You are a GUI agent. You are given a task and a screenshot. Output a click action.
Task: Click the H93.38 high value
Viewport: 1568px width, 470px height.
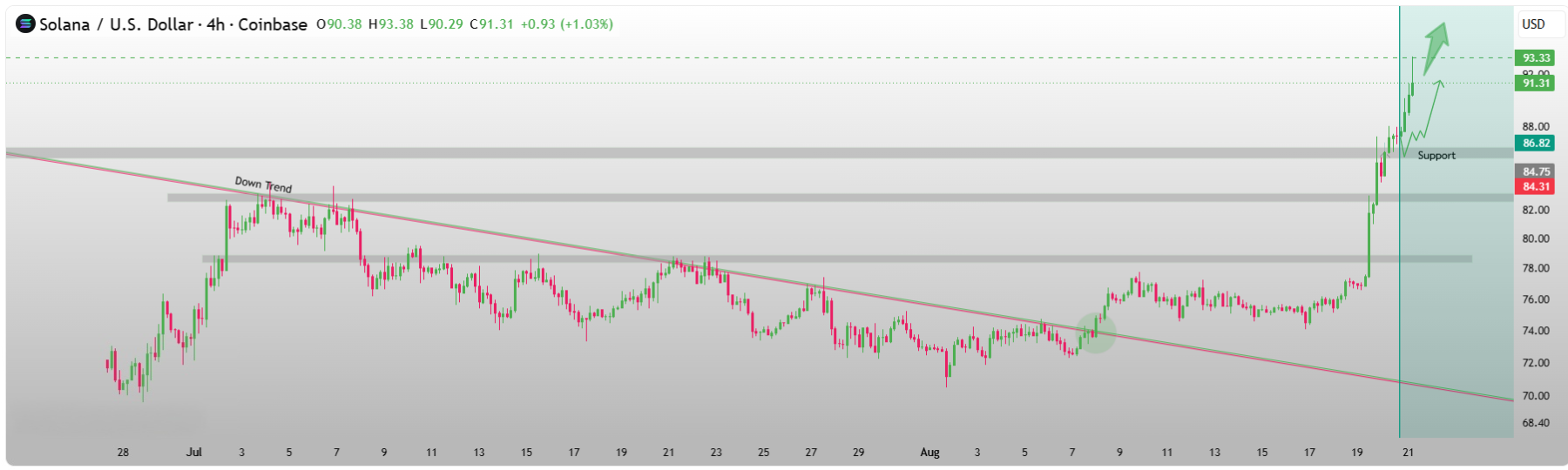[x=391, y=24]
